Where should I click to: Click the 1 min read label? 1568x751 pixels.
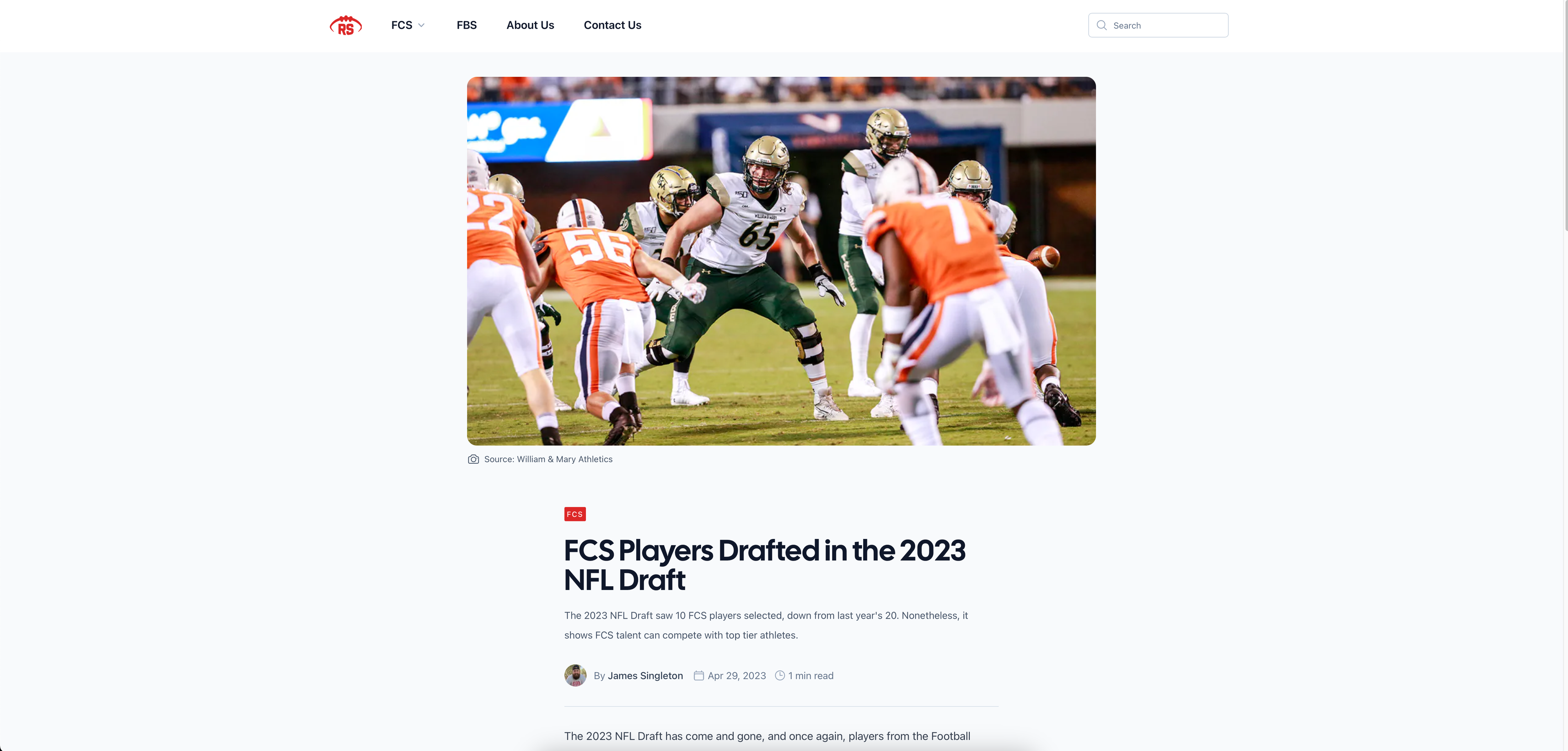pos(811,675)
